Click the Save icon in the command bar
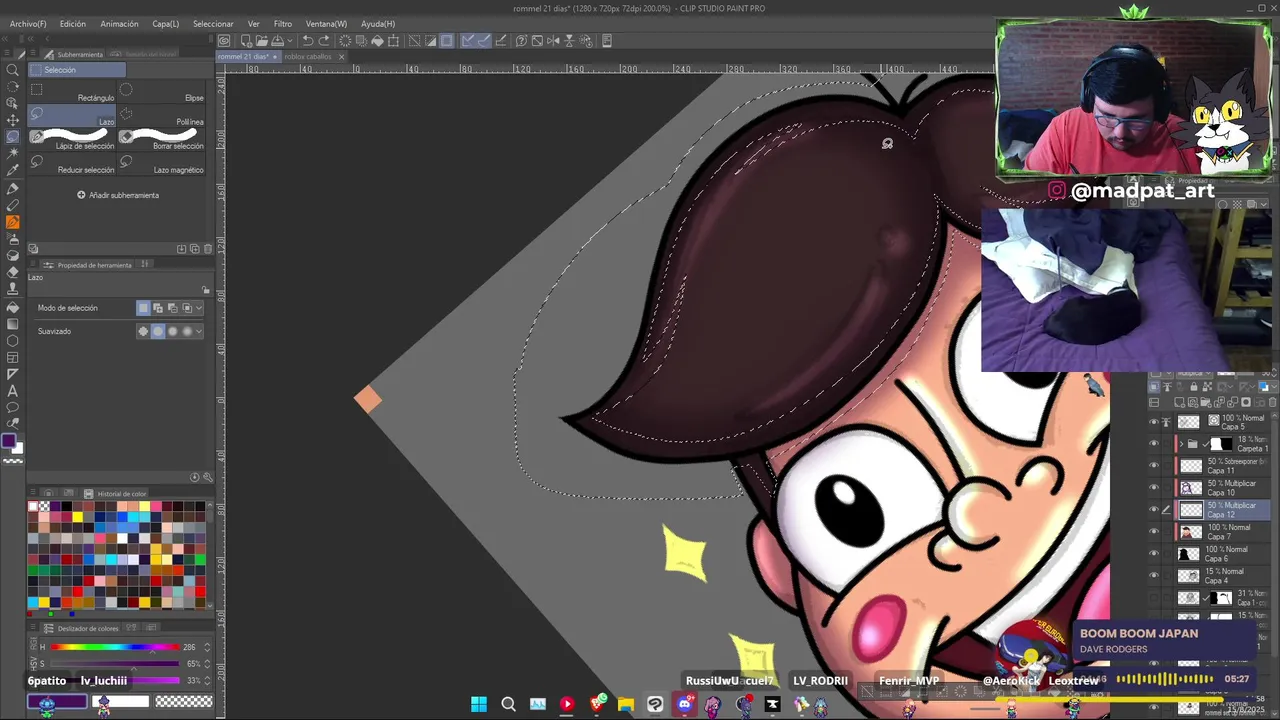This screenshot has width=1280, height=720. (277, 41)
